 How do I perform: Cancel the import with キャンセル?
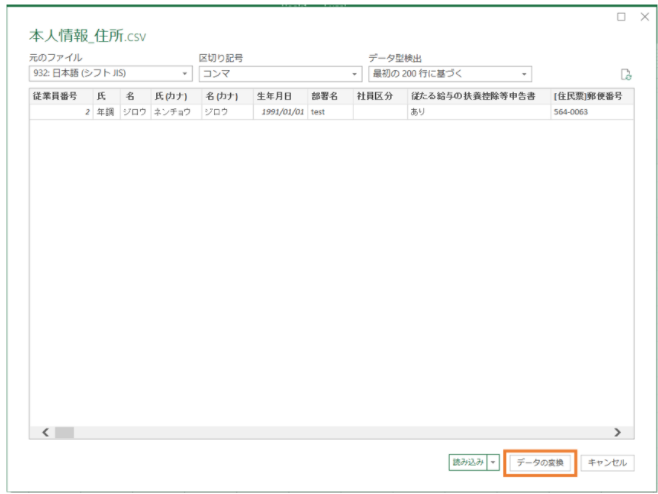[x=607, y=462]
